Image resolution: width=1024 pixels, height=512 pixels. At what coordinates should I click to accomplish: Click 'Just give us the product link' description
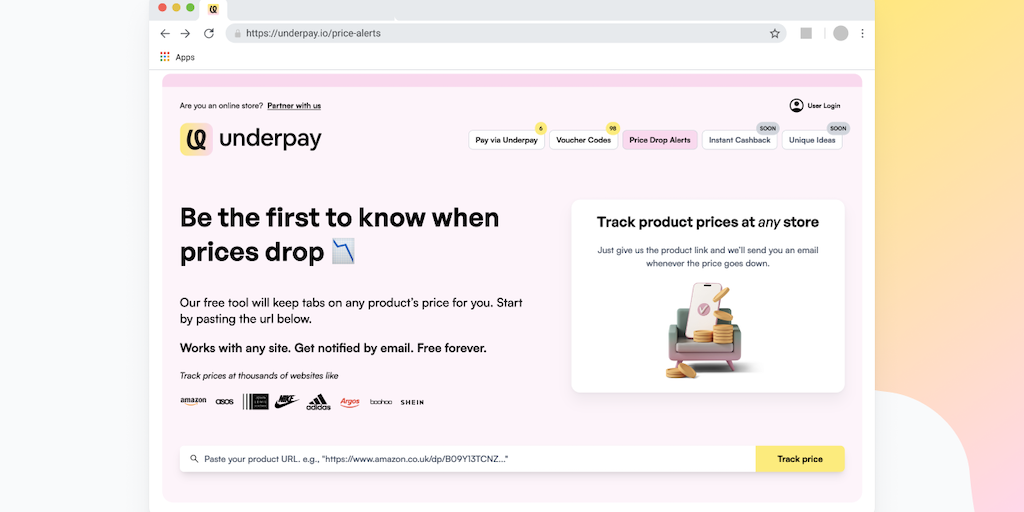click(708, 257)
